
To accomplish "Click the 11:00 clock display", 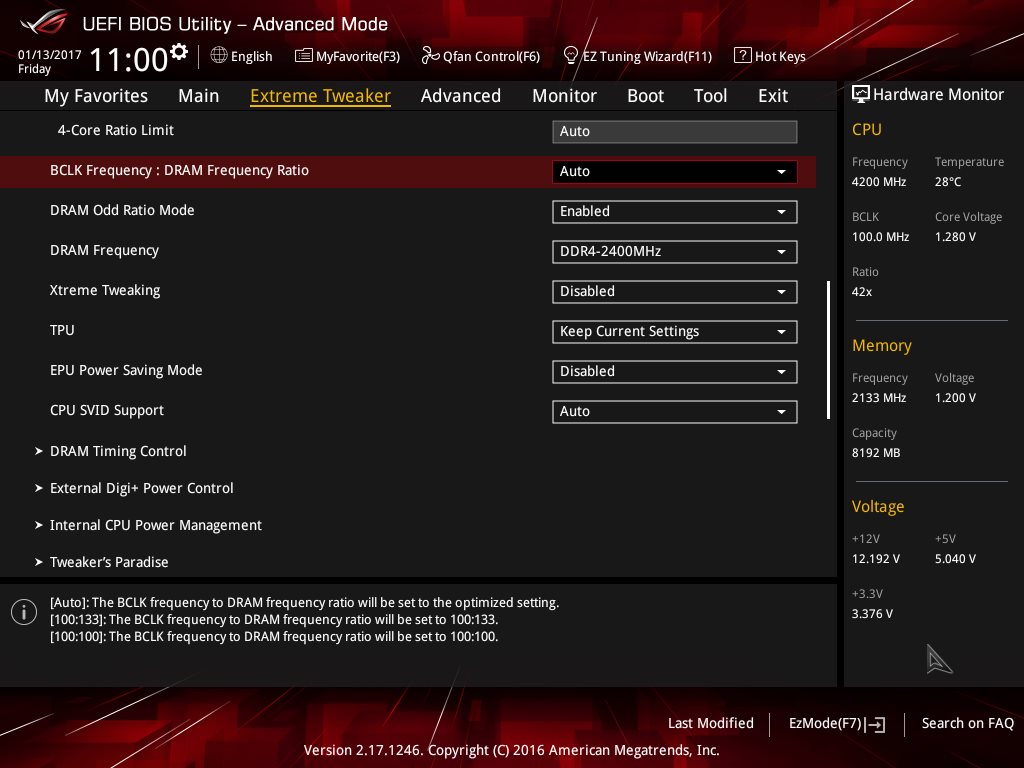I will click(129, 60).
